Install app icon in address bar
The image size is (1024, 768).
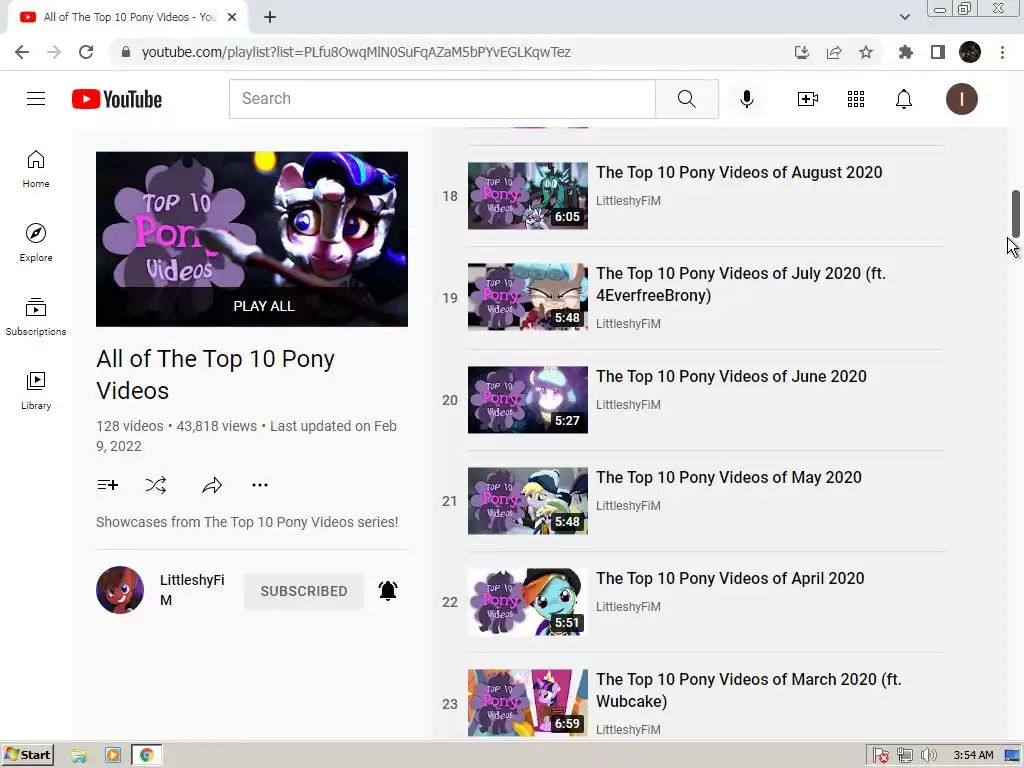pos(802,52)
